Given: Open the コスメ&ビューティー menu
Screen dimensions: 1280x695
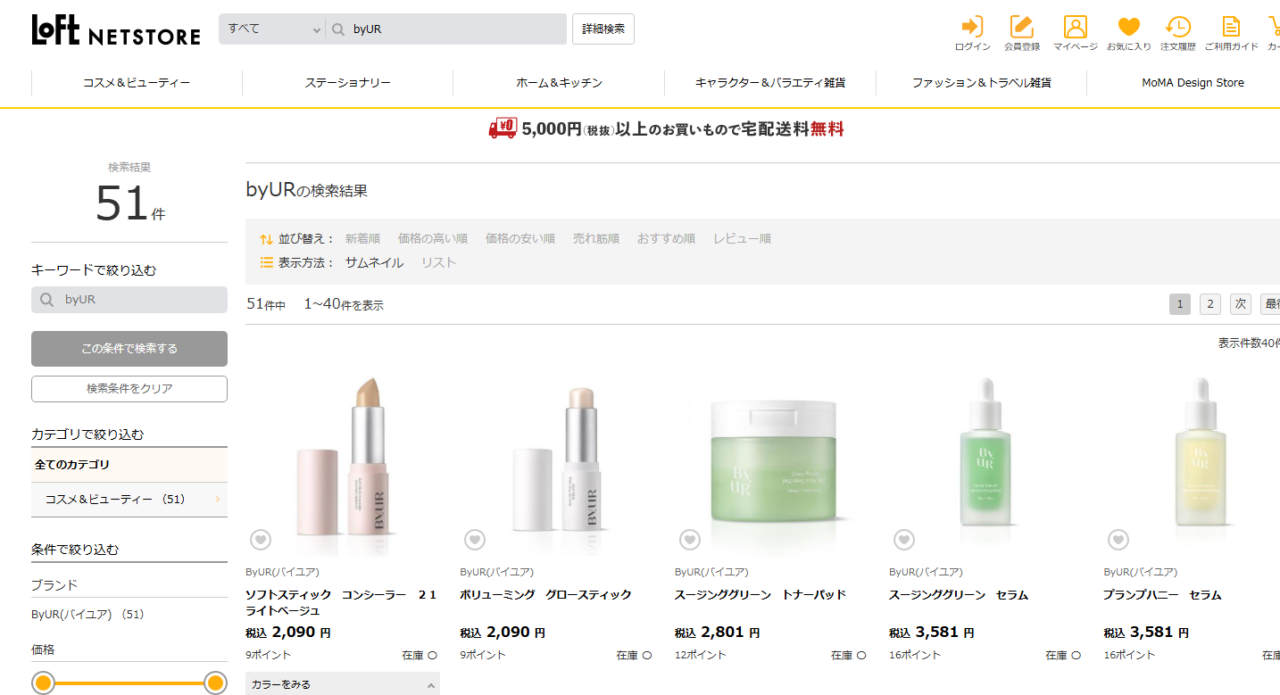Looking at the screenshot, I should point(136,83).
